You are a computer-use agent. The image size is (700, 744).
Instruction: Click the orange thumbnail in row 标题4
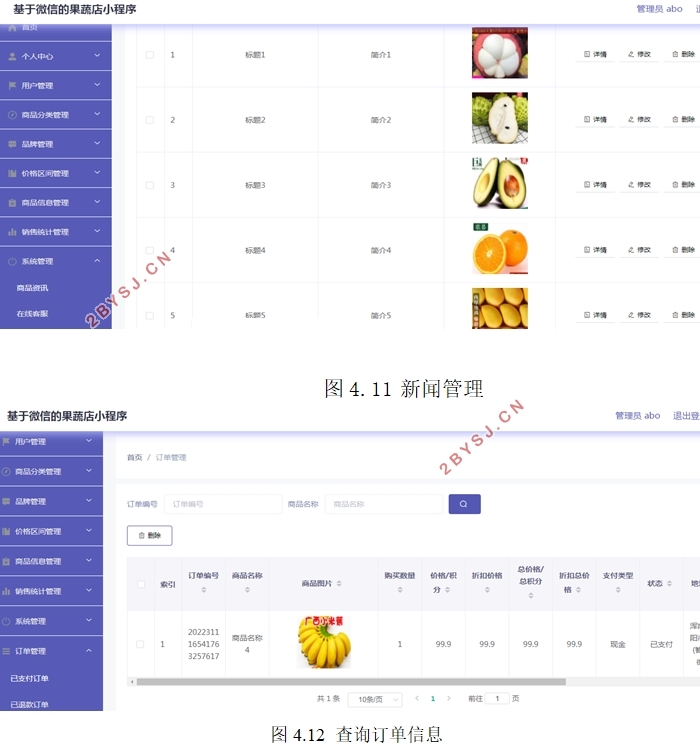click(x=500, y=248)
